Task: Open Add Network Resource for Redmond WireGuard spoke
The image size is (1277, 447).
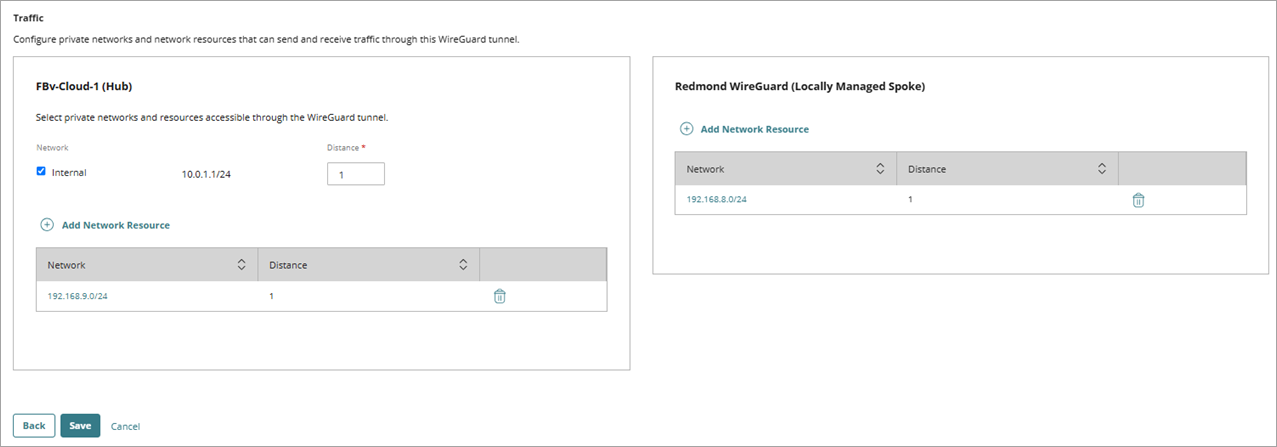Action: tap(754, 129)
